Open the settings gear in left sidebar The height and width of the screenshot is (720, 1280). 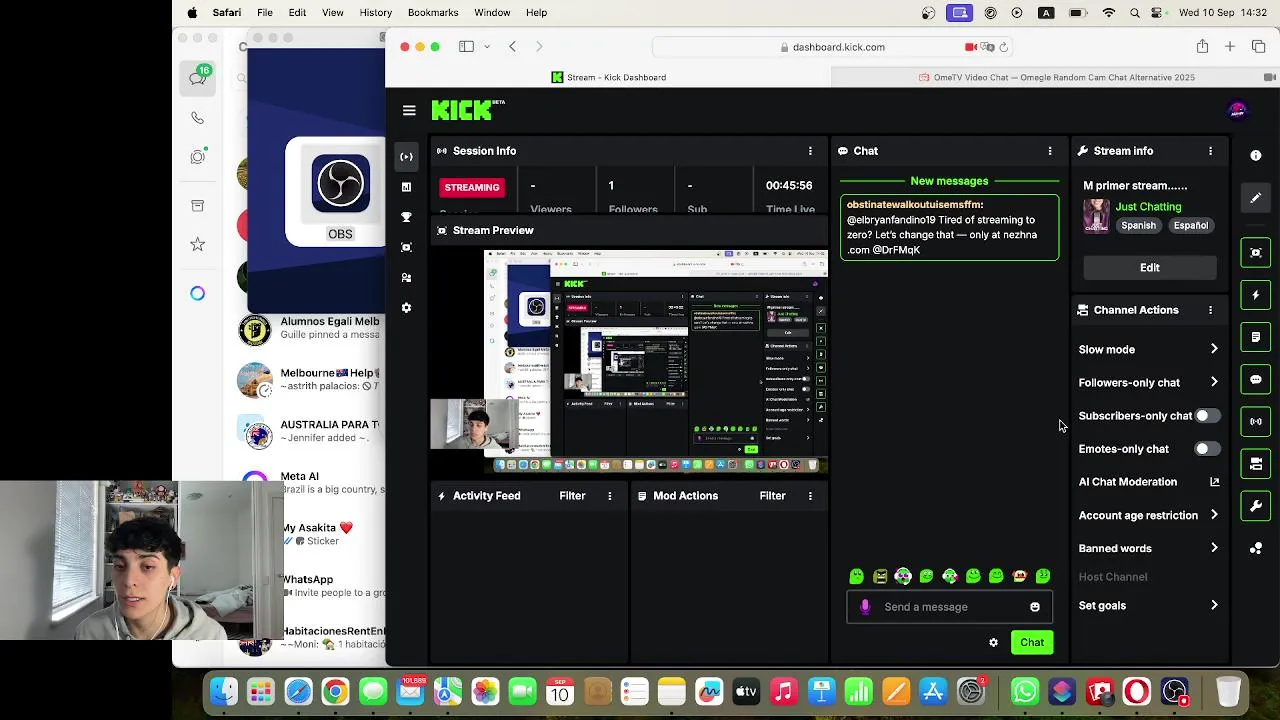click(406, 308)
